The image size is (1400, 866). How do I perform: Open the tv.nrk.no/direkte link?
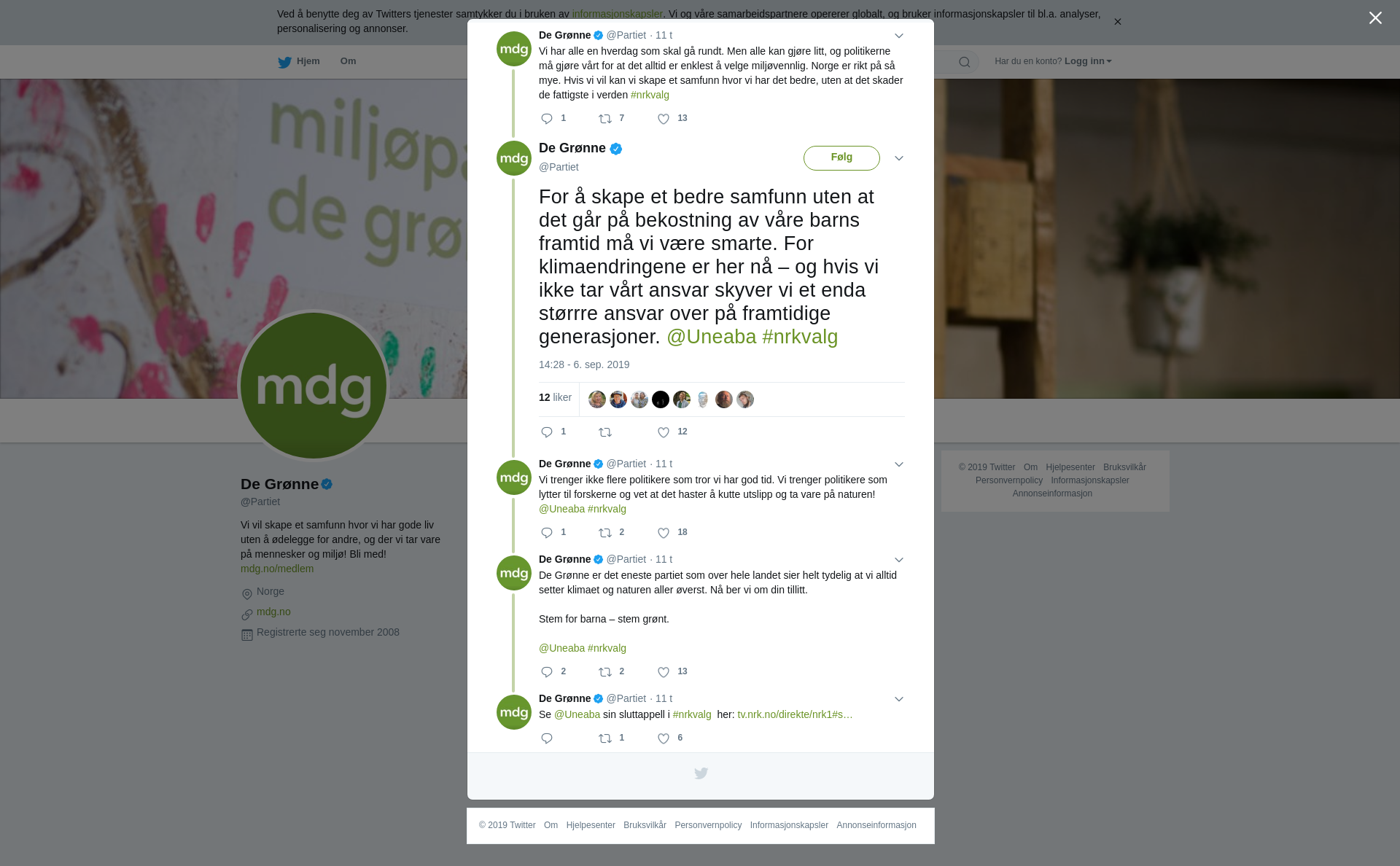(x=795, y=714)
